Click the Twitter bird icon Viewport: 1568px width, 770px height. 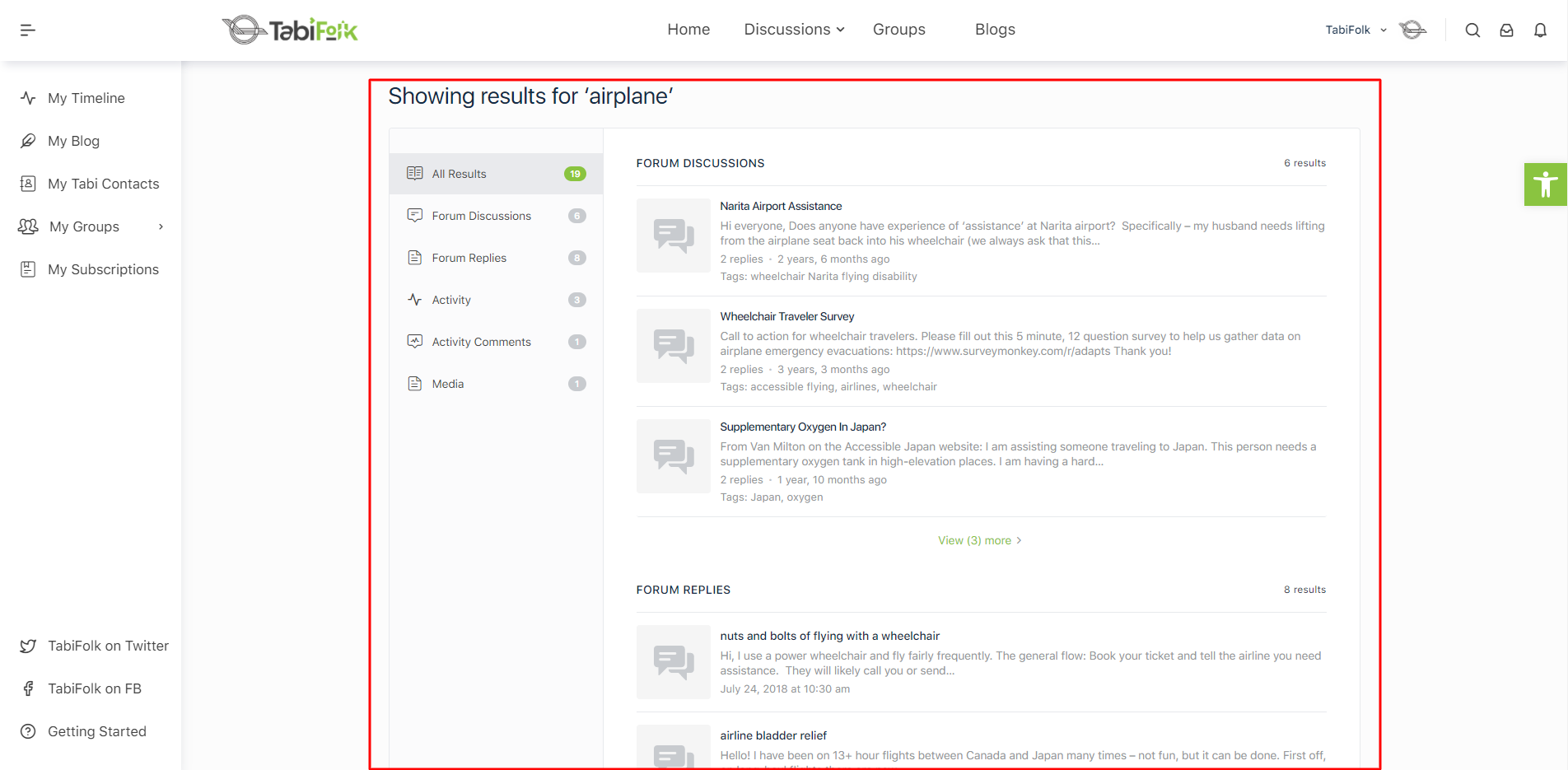[x=28, y=646]
